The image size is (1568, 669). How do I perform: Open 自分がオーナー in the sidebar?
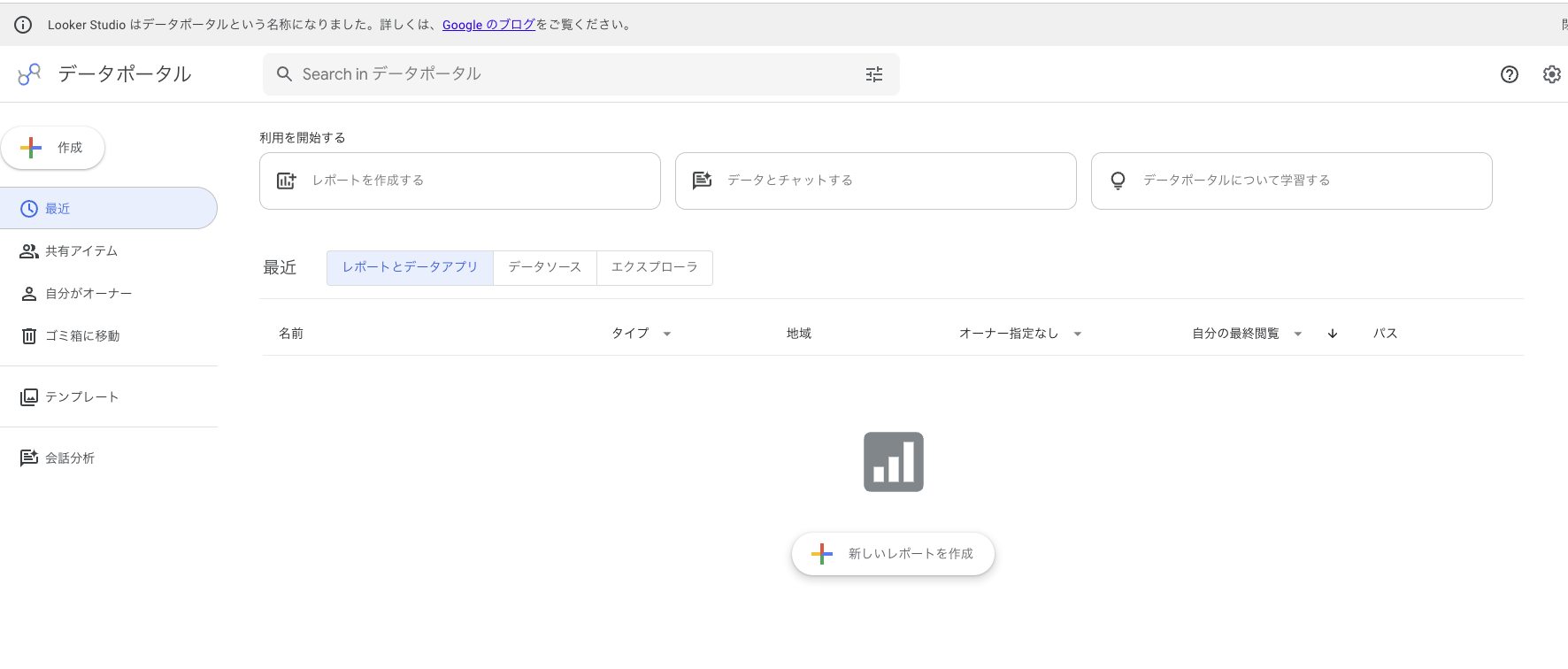108,294
